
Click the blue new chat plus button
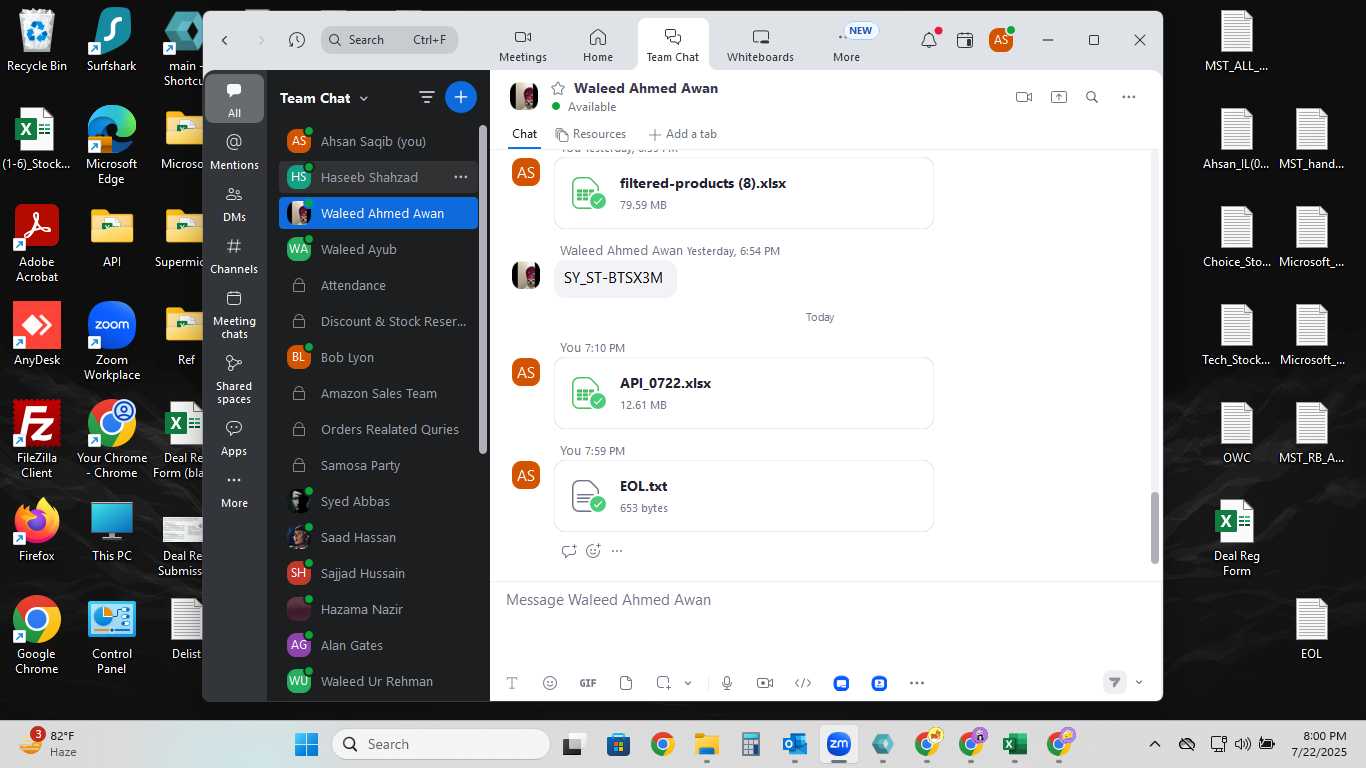coord(461,97)
